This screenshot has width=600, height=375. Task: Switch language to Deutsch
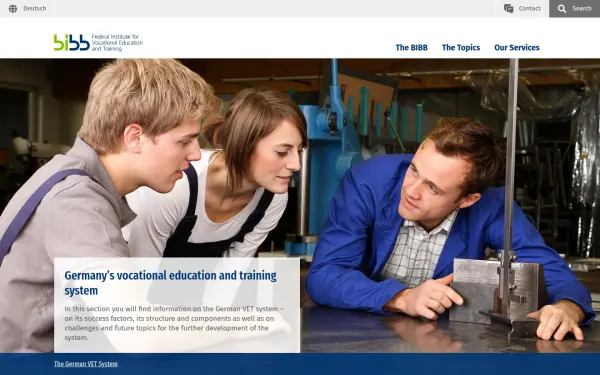click(34, 8)
